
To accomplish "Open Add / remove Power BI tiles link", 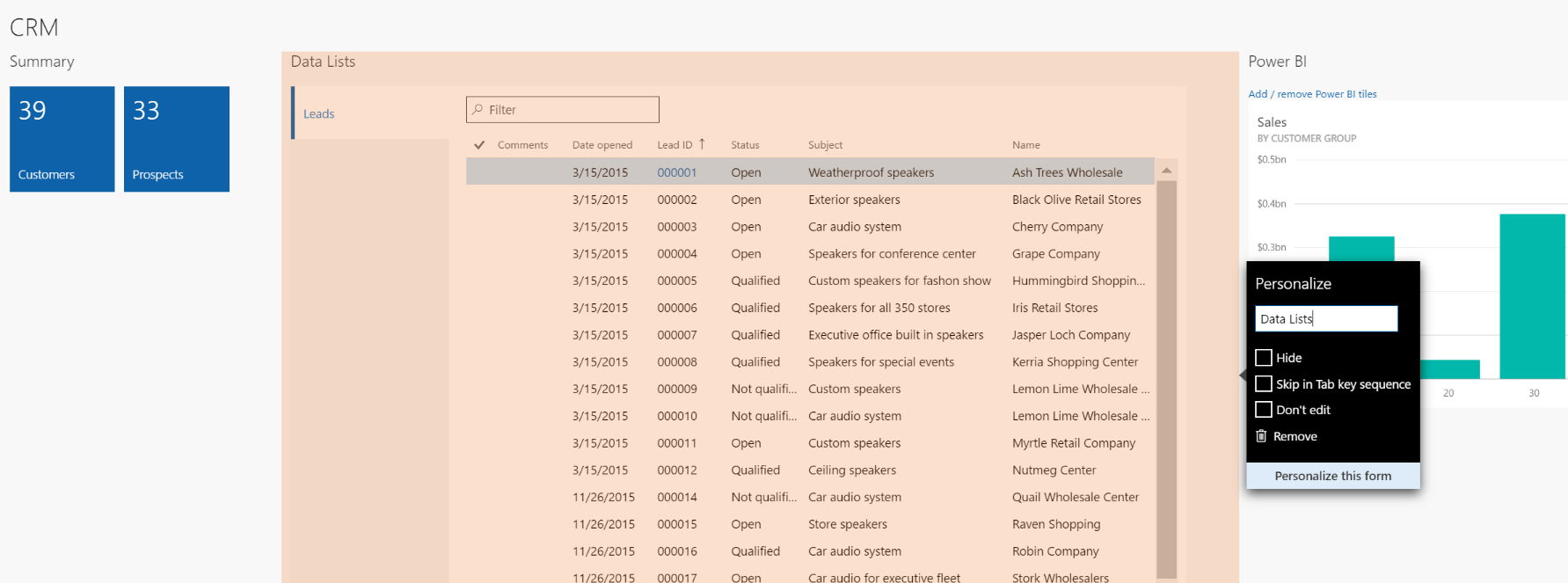I will (1312, 94).
